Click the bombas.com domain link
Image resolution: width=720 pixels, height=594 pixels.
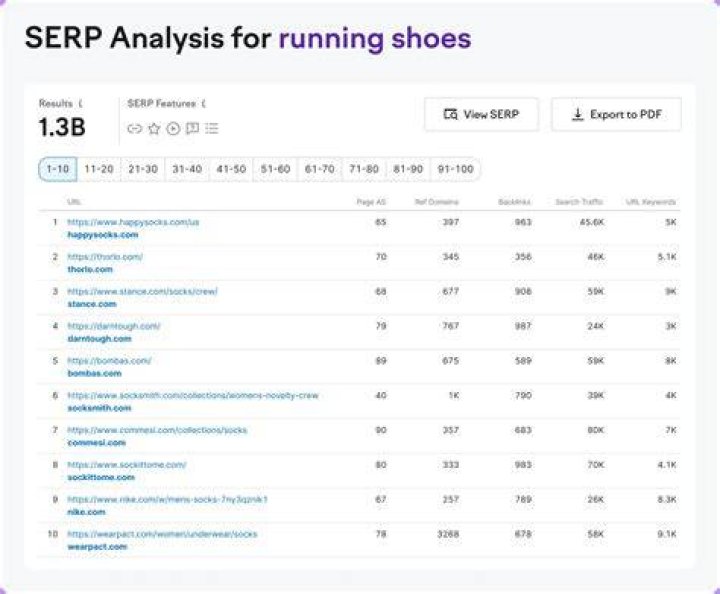click(x=95, y=374)
